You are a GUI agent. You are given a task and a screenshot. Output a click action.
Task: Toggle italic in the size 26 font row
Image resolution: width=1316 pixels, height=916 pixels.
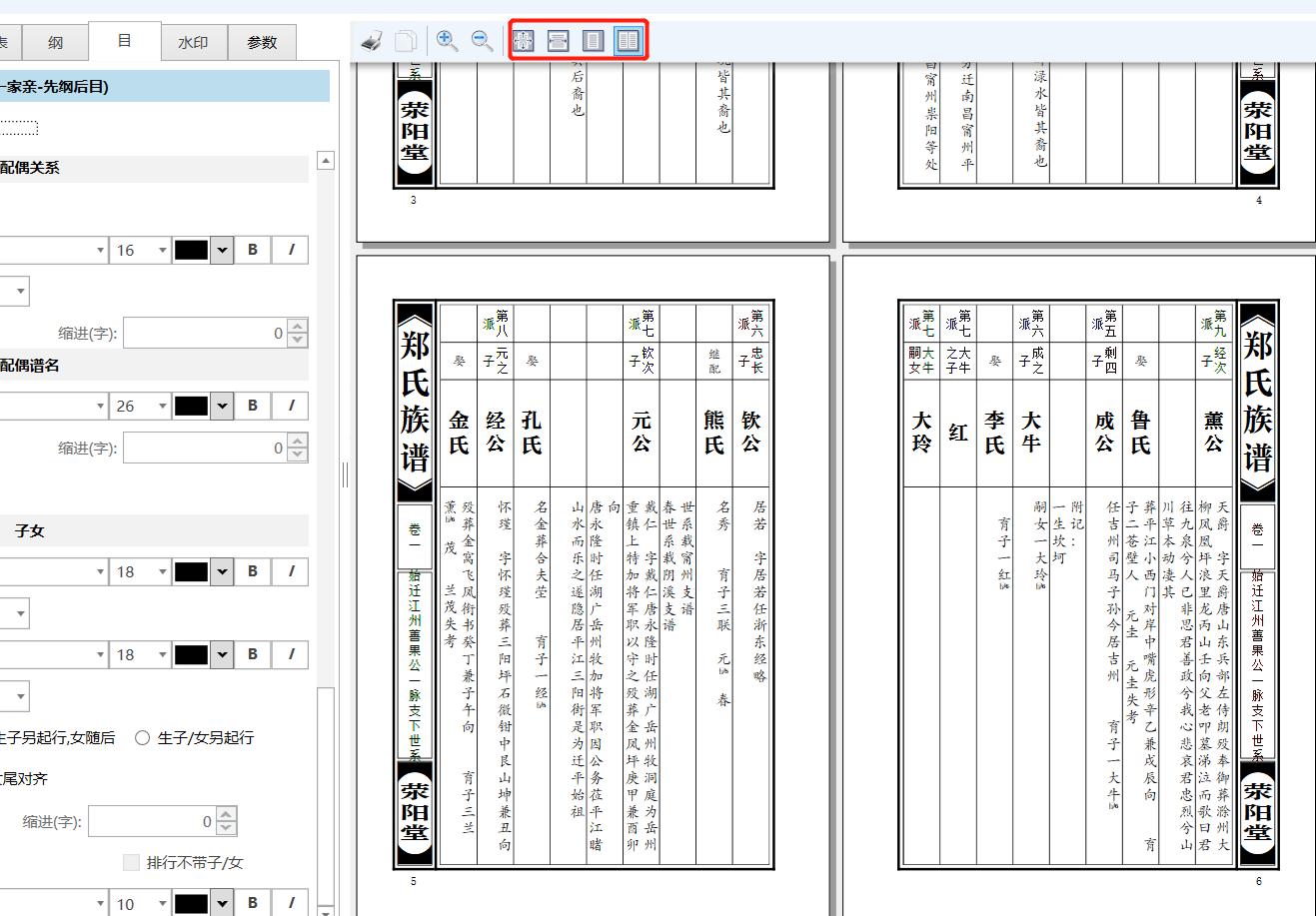291,406
